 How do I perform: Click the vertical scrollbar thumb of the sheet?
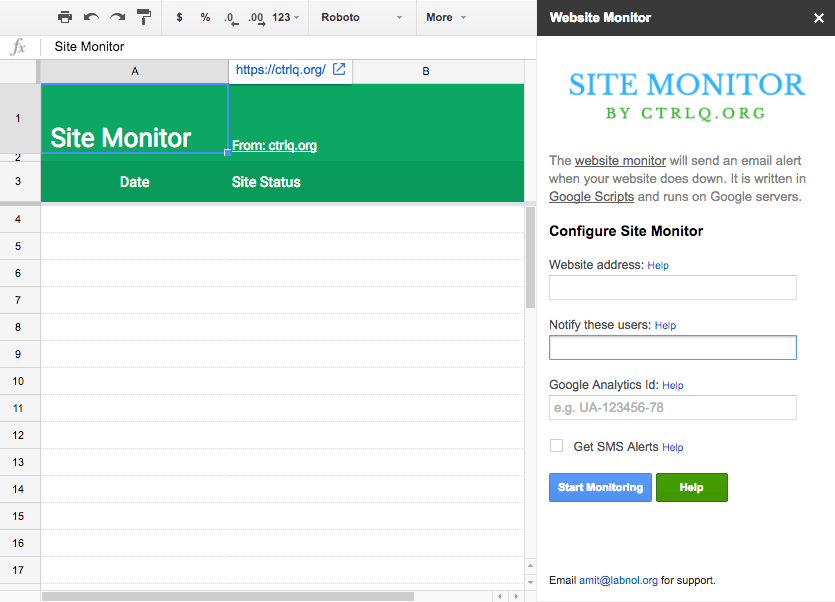(530, 258)
